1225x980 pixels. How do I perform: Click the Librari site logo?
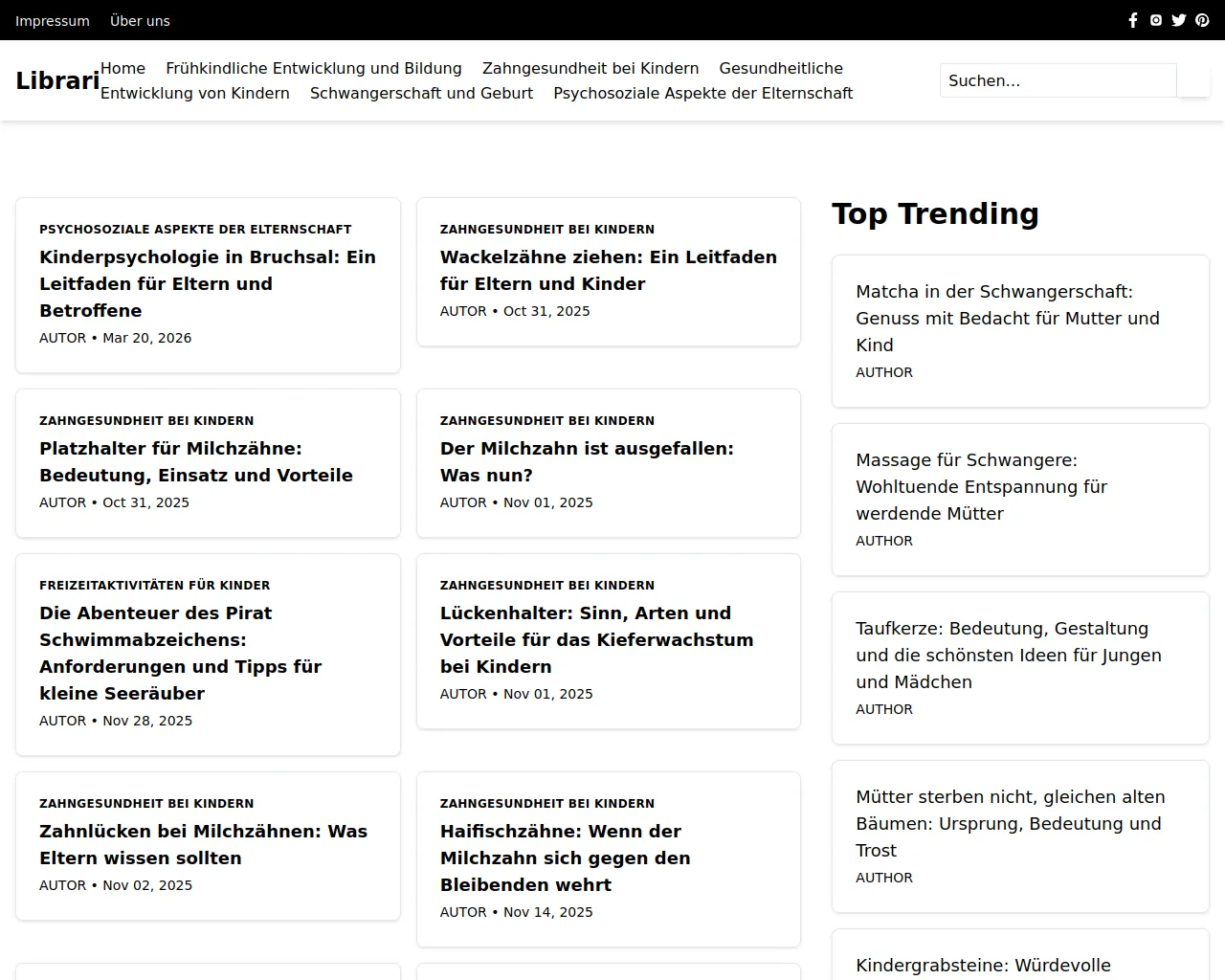57,80
